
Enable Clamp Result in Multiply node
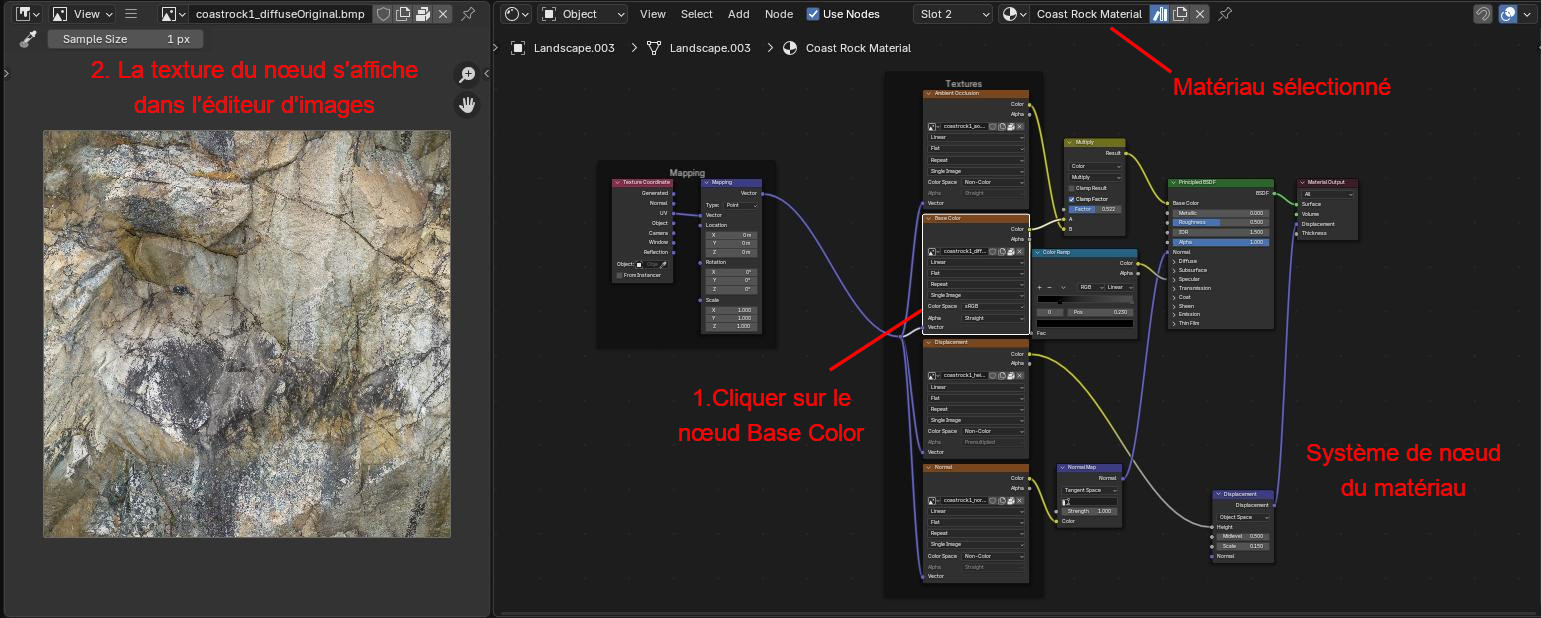point(1072,188)
